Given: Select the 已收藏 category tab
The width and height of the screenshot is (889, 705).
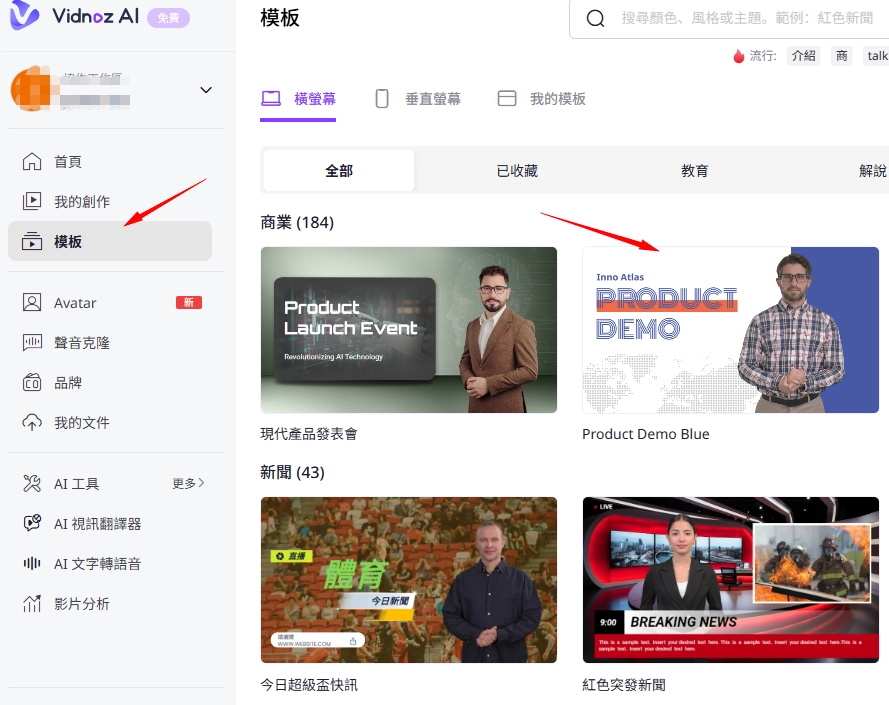Looking at the screenshot, I should [x=517, y=170].
